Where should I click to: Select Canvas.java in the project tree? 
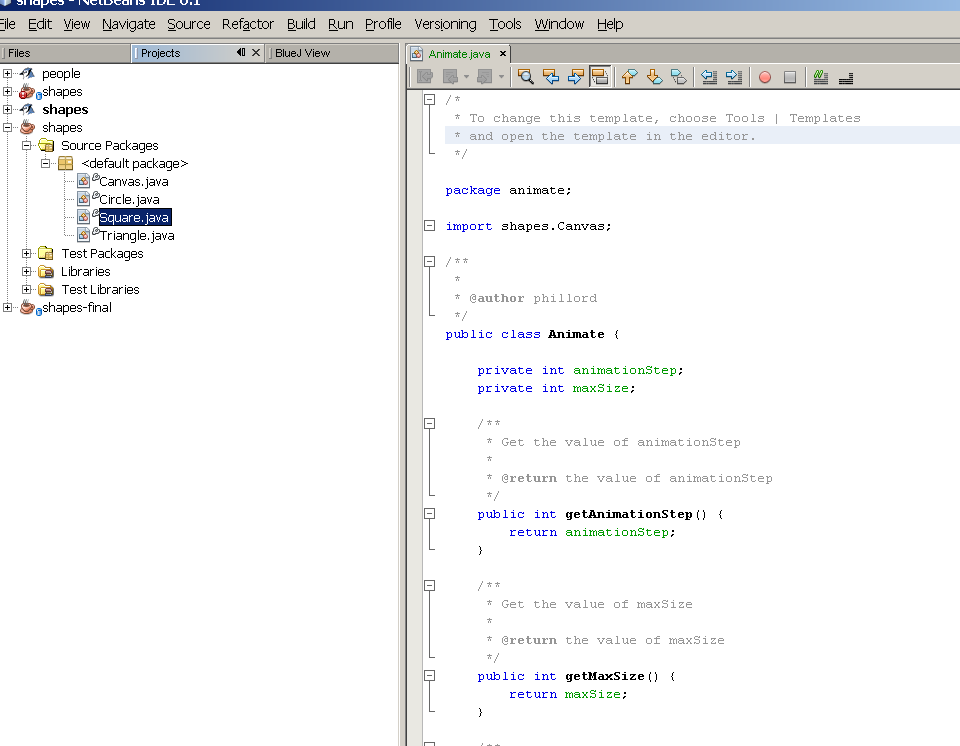pyautogui.click(x=133, y=182)
